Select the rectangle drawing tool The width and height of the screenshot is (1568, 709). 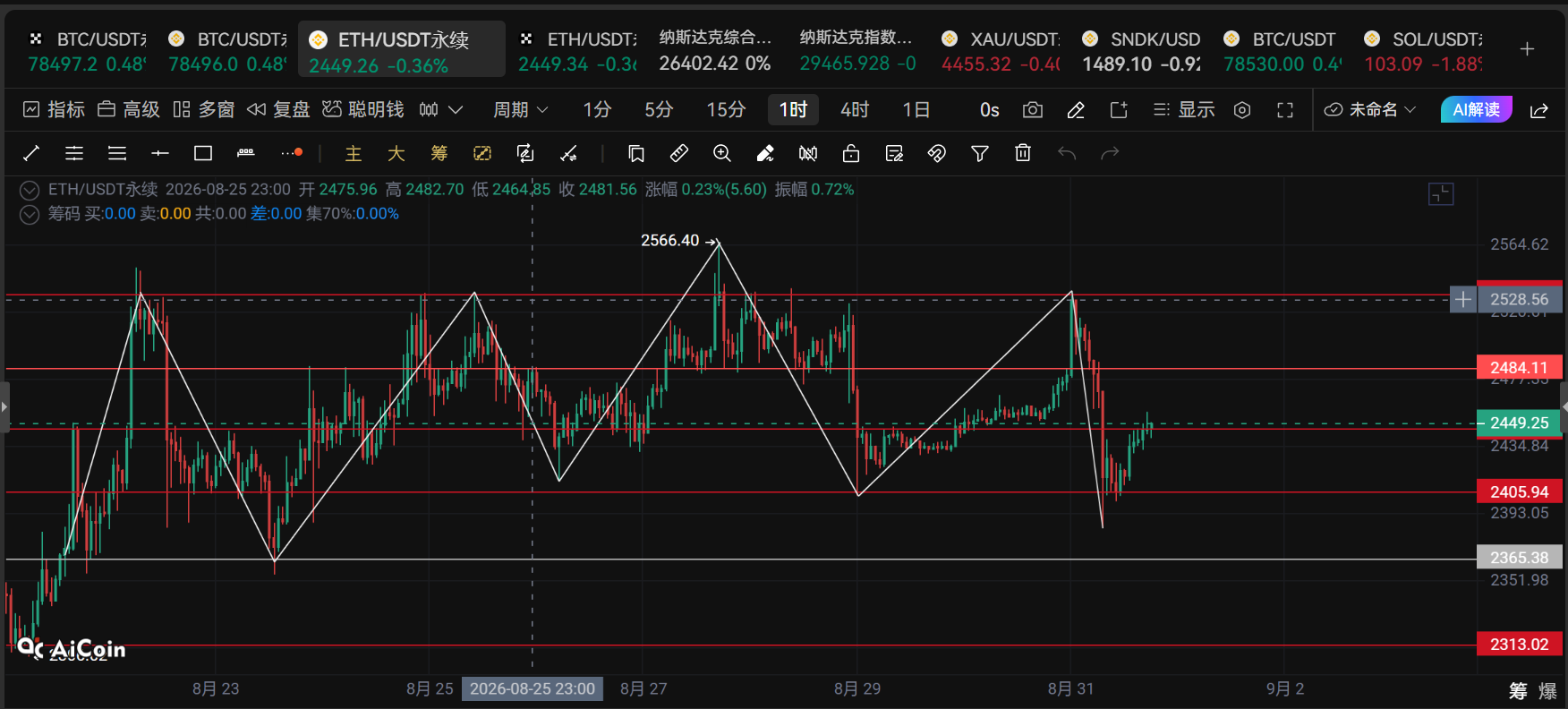(203, 154)
